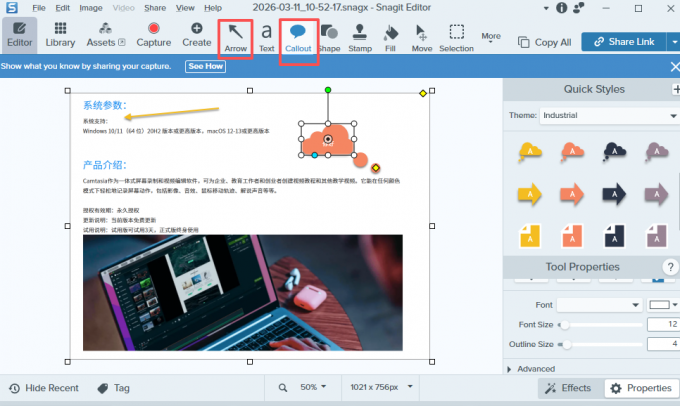Open the Library view

60,36
